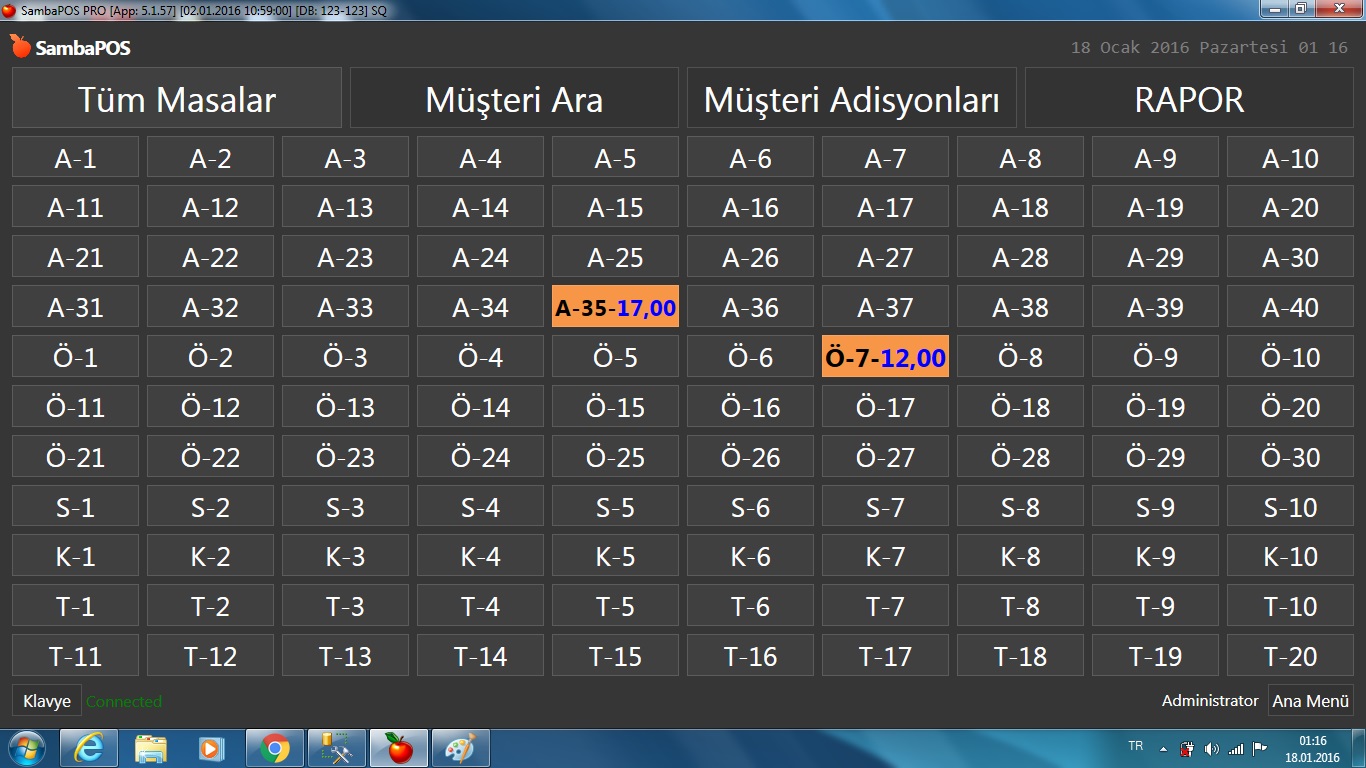Select occupied table Ö-7 with 12,00 balance
1366x768 pixels.
click(885, 357)
